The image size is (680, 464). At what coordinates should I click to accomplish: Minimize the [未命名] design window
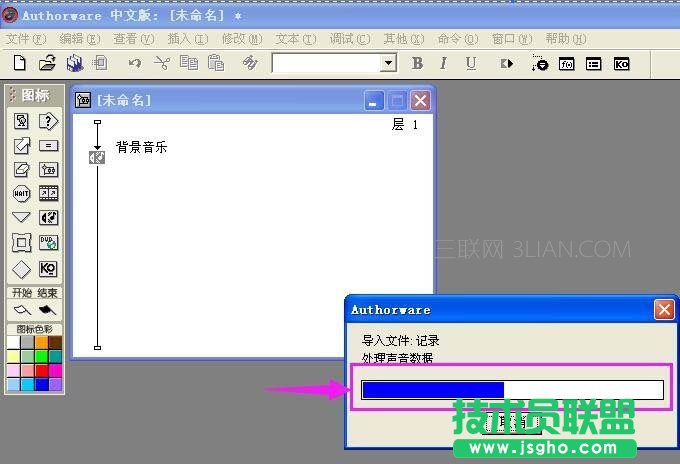coord(373,101)
